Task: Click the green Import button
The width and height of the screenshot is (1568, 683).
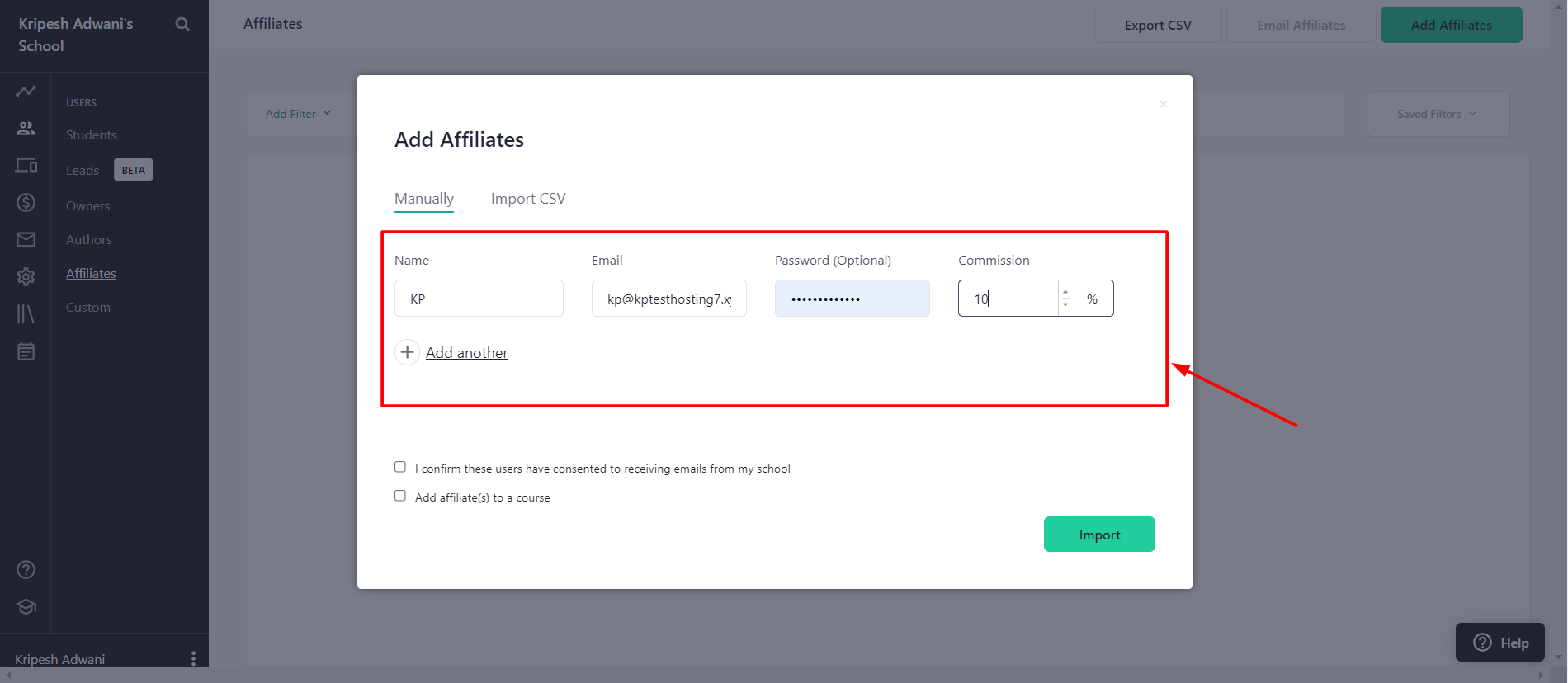Action: point(1099,535)
